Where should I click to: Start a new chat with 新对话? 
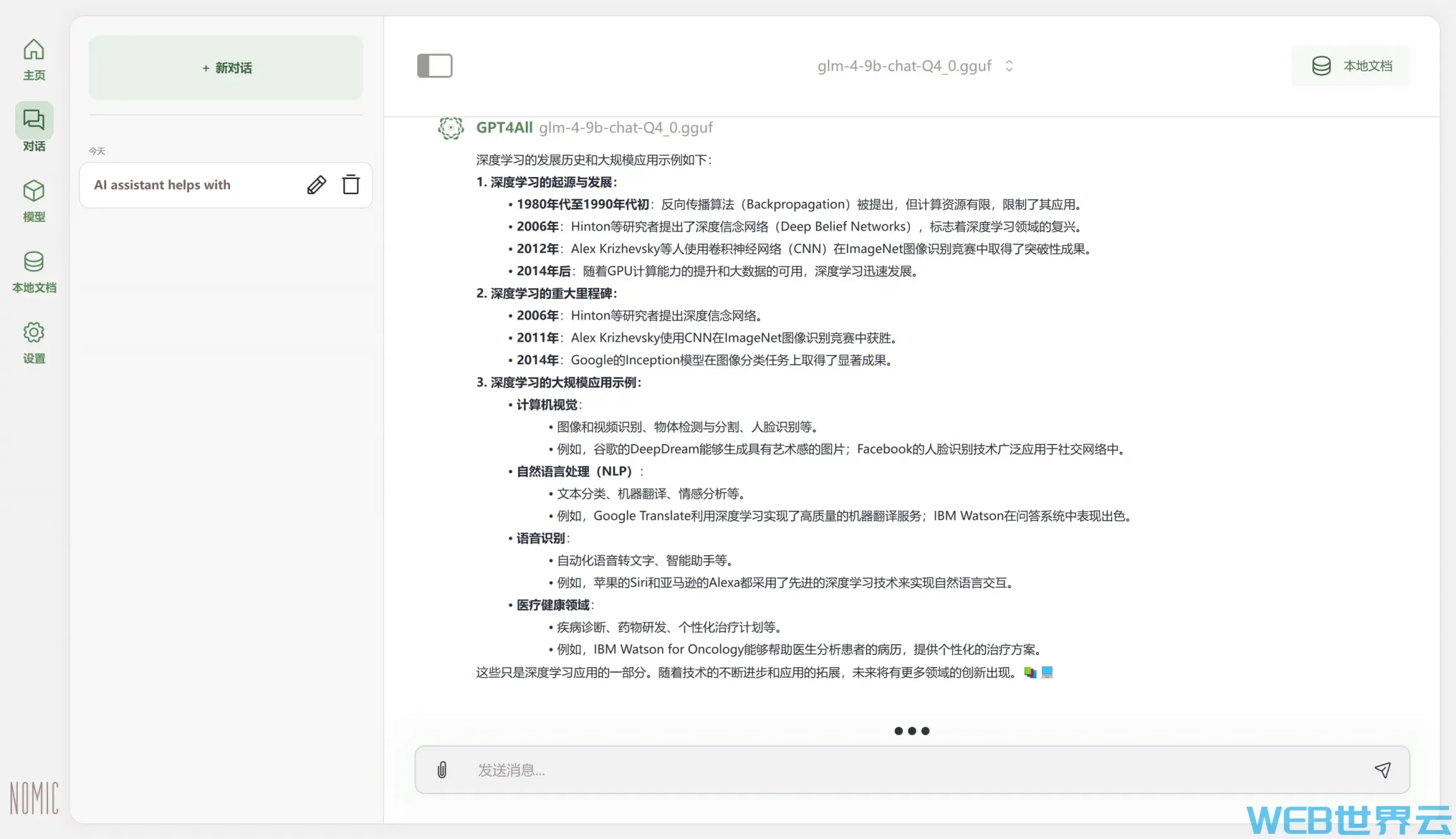[x=226, y=68]
